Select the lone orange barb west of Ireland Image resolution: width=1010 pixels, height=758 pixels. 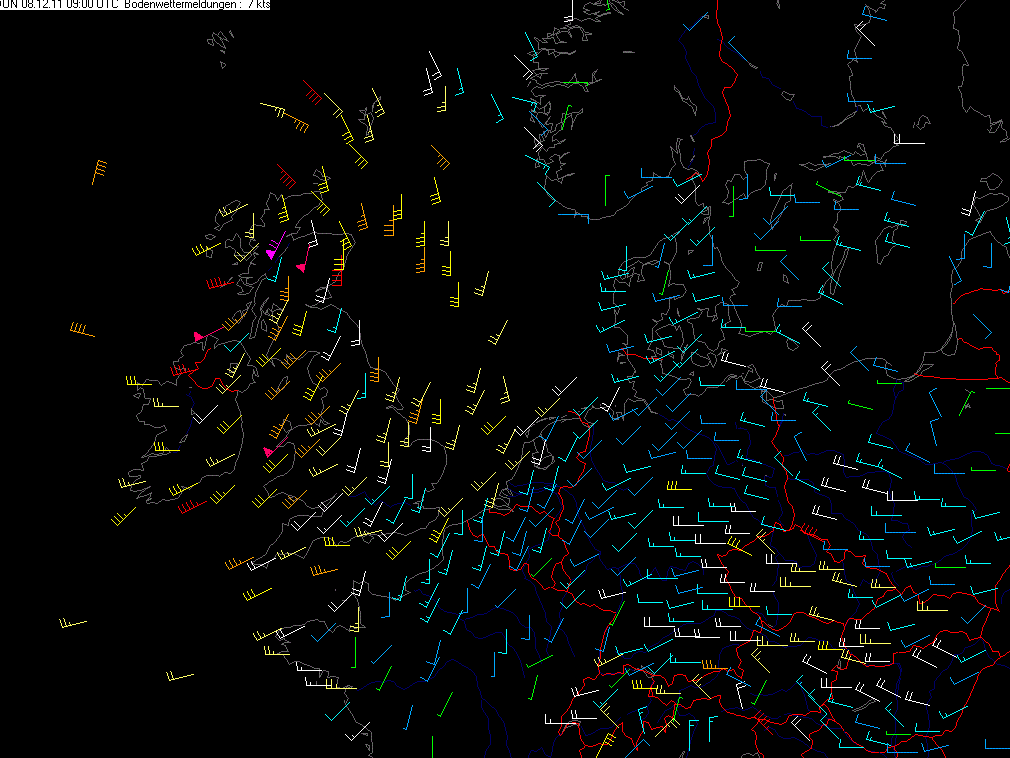click(x=82, y=330)
